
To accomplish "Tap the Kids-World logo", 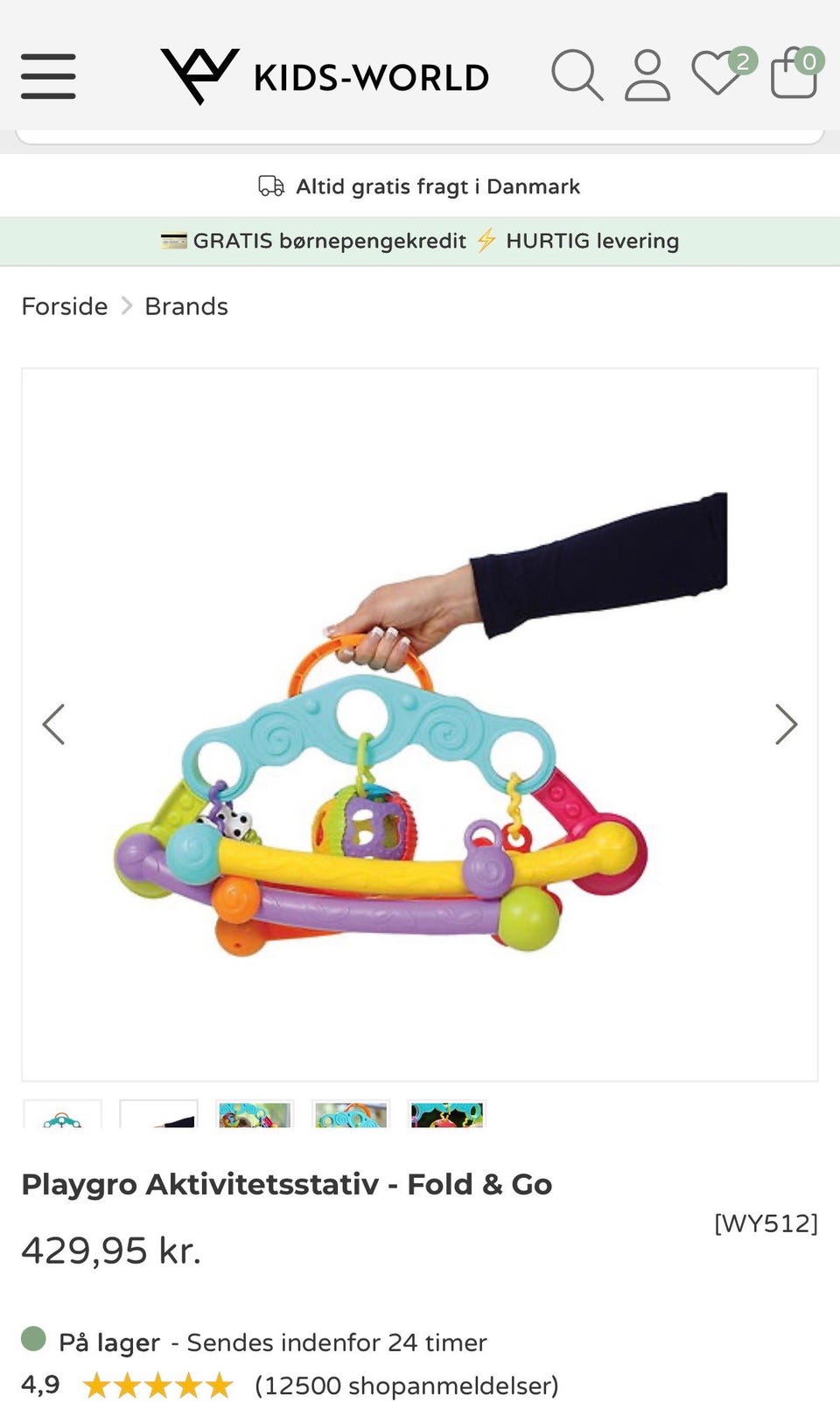I will pos(325,76).
